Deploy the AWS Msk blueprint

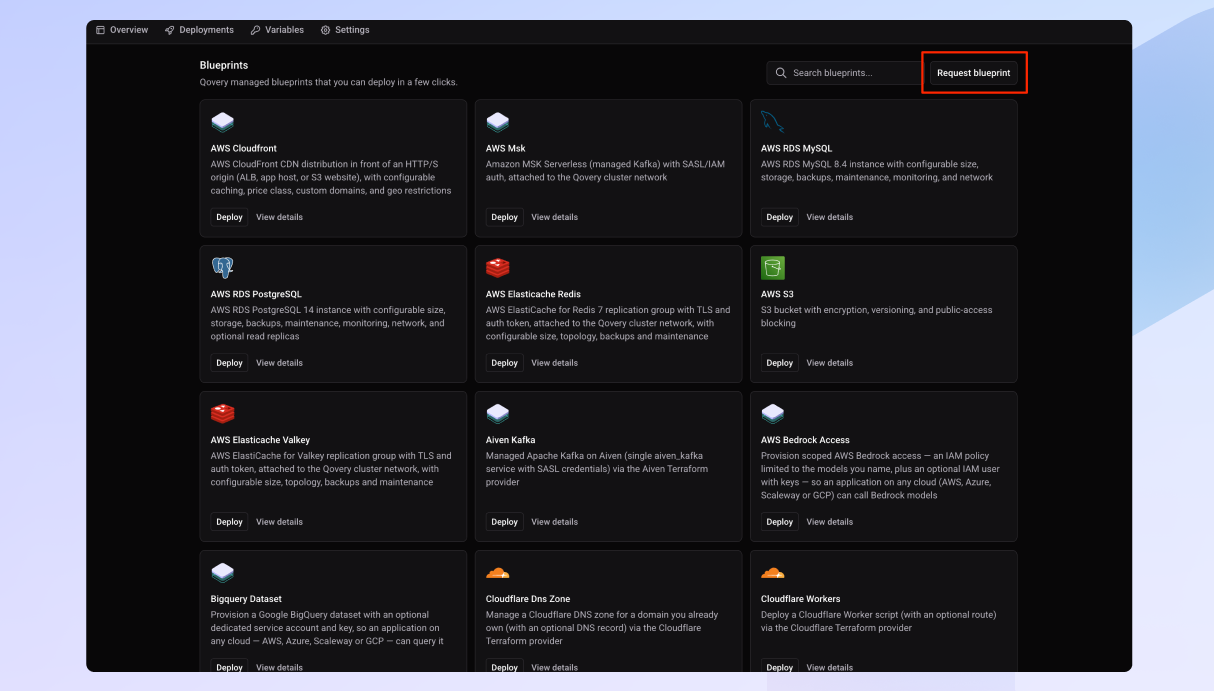504,217
